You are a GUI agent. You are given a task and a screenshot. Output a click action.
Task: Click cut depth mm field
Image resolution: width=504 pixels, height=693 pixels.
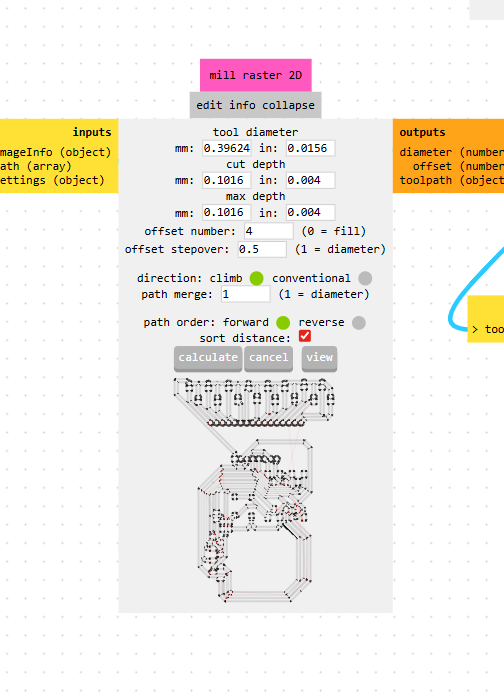226,180
